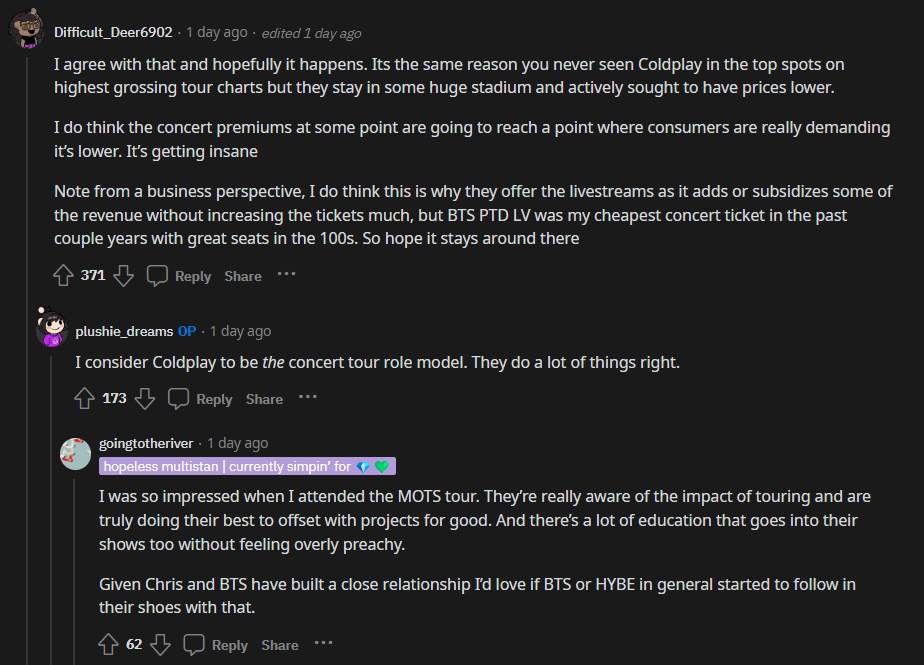This screenshot has height=665, width=924.
Task: Open more options on Difficult_Deer6902's comment
Action: [287, 274]
